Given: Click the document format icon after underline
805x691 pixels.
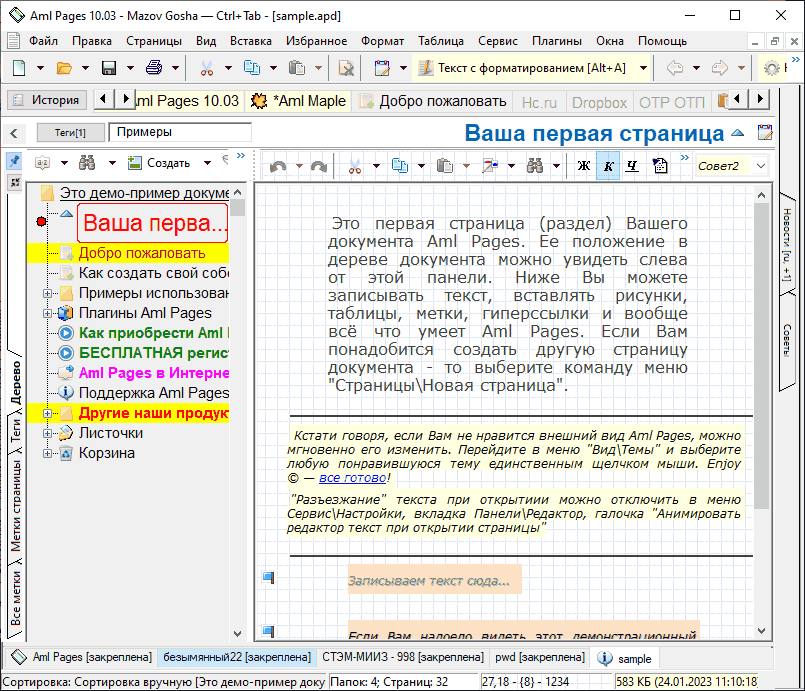Looking at the screenshot, I should 660,166.
